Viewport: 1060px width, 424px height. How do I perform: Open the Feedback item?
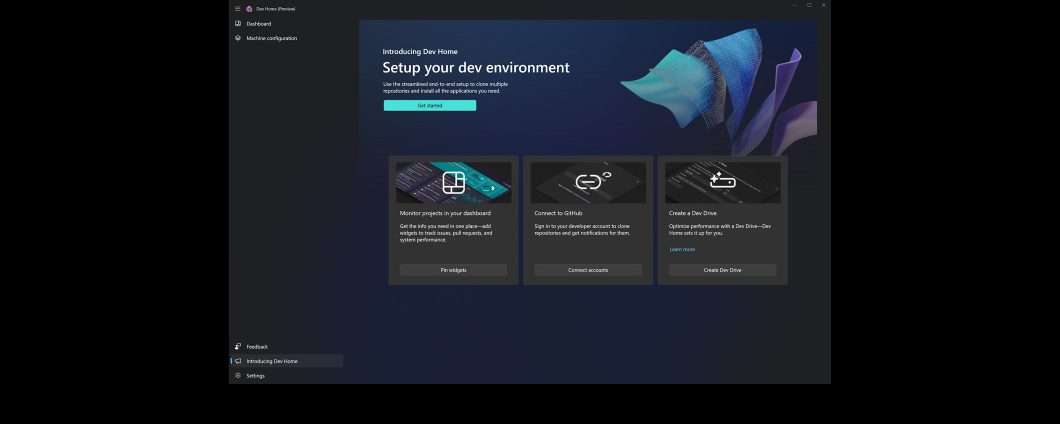287,346
